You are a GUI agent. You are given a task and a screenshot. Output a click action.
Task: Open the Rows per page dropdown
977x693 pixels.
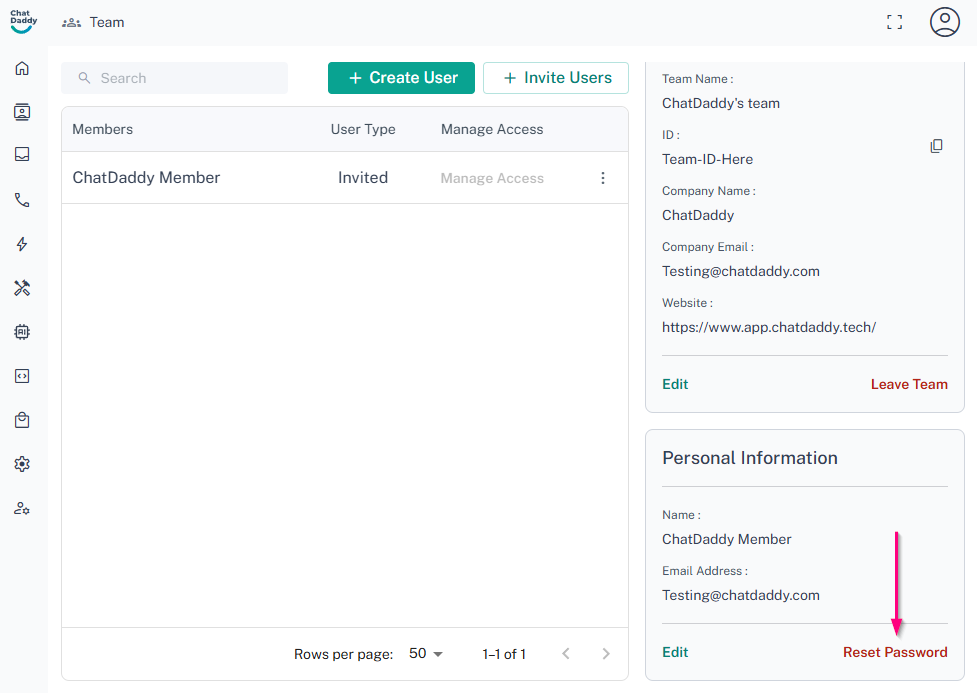(x=426, y=654)
